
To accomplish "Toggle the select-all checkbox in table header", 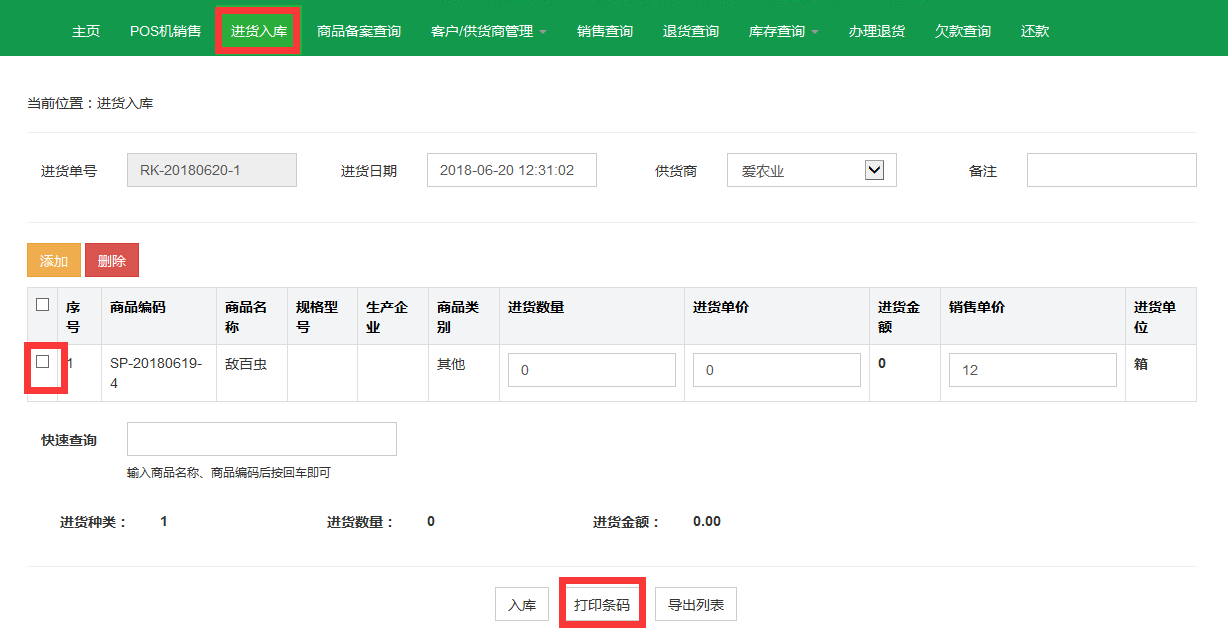I will click(x=42, y=305).
